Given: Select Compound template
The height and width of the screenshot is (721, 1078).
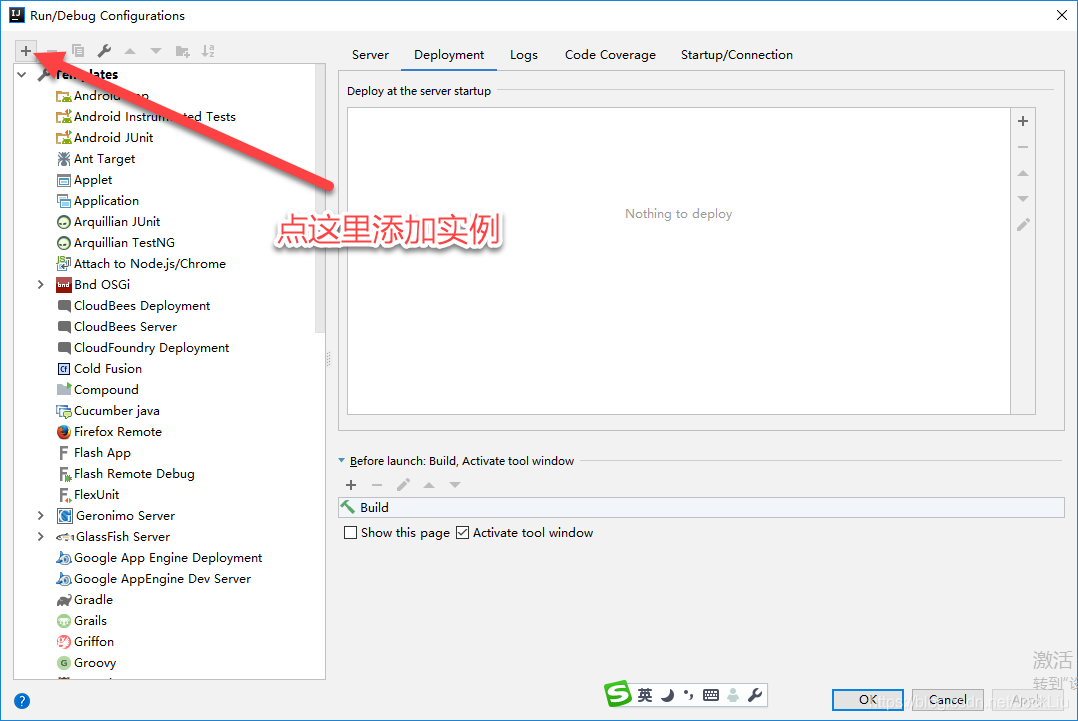Looking at the screenshot, I should [x=98, y=390].
